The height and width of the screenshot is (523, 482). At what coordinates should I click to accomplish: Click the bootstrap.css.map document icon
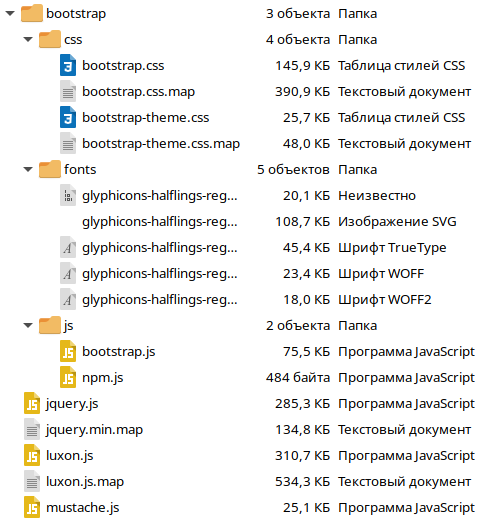68,91
